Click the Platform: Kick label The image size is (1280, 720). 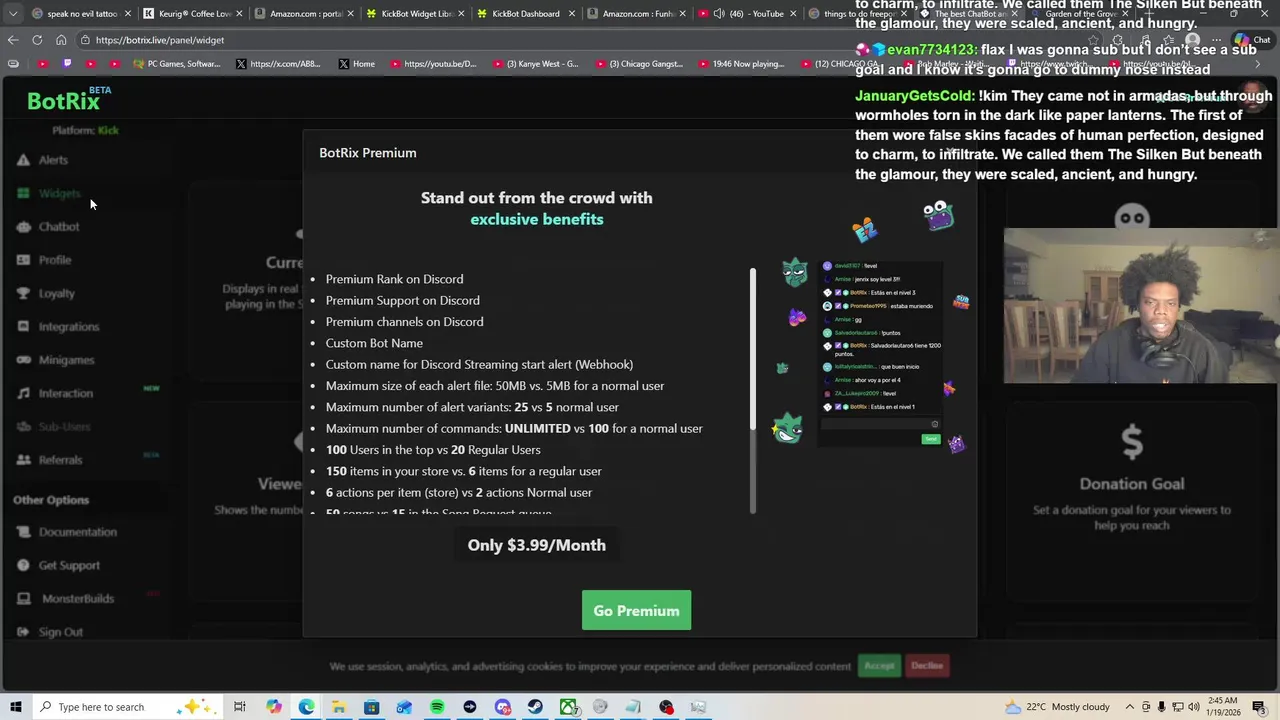pos(85,130)
